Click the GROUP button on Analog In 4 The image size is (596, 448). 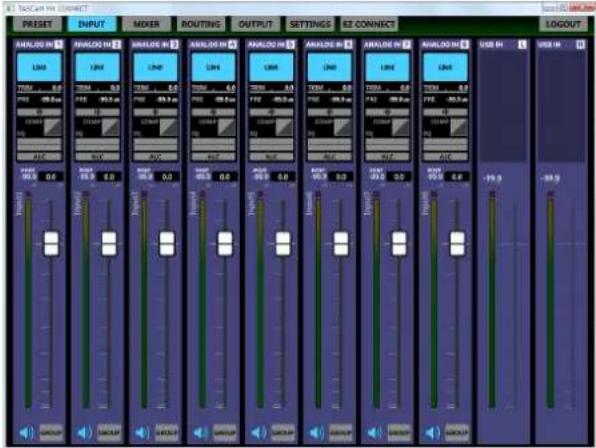(x=225, y=433)
